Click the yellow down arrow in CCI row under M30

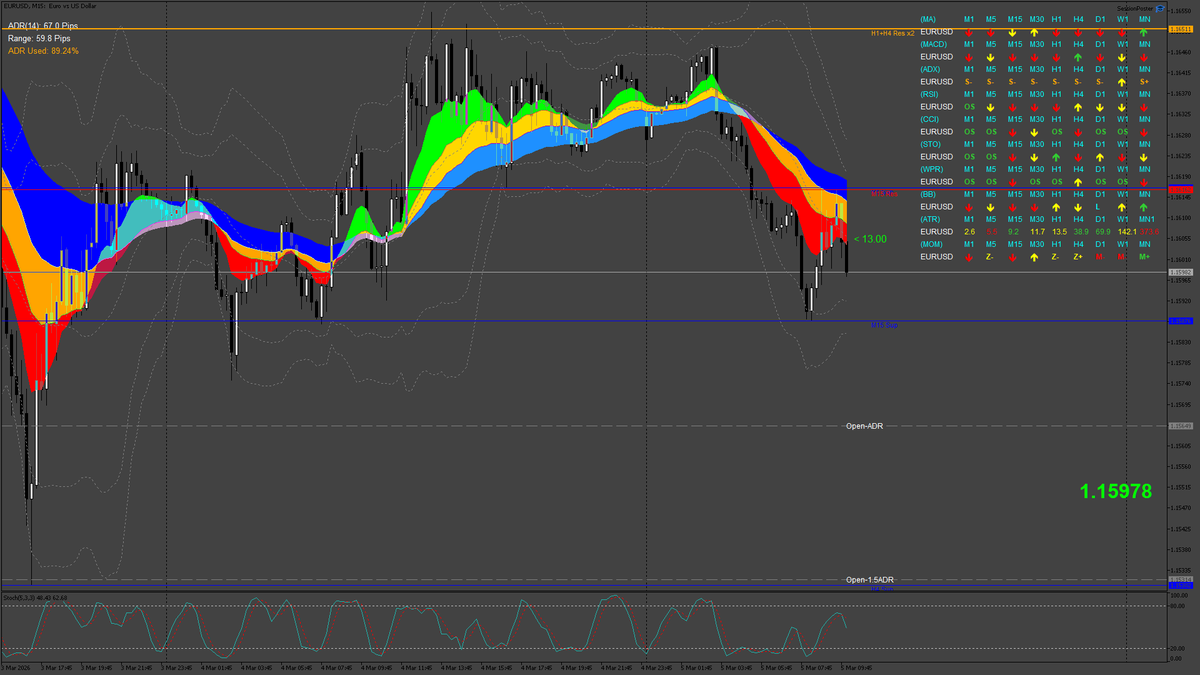coord(1034,131)
